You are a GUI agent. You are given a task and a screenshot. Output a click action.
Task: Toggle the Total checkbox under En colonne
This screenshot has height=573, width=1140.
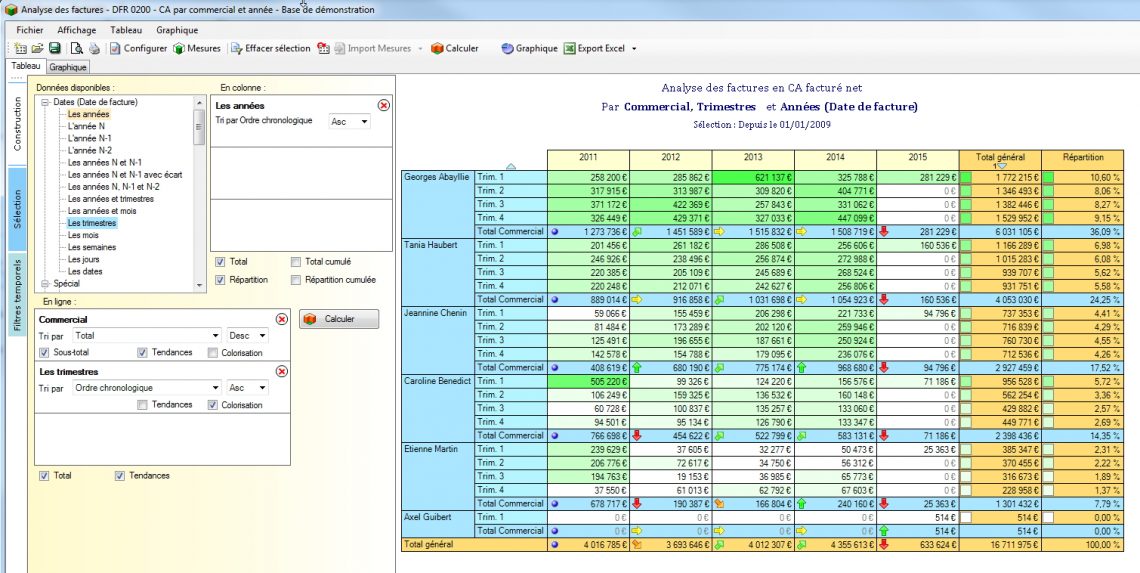click(x=220, y=262)
